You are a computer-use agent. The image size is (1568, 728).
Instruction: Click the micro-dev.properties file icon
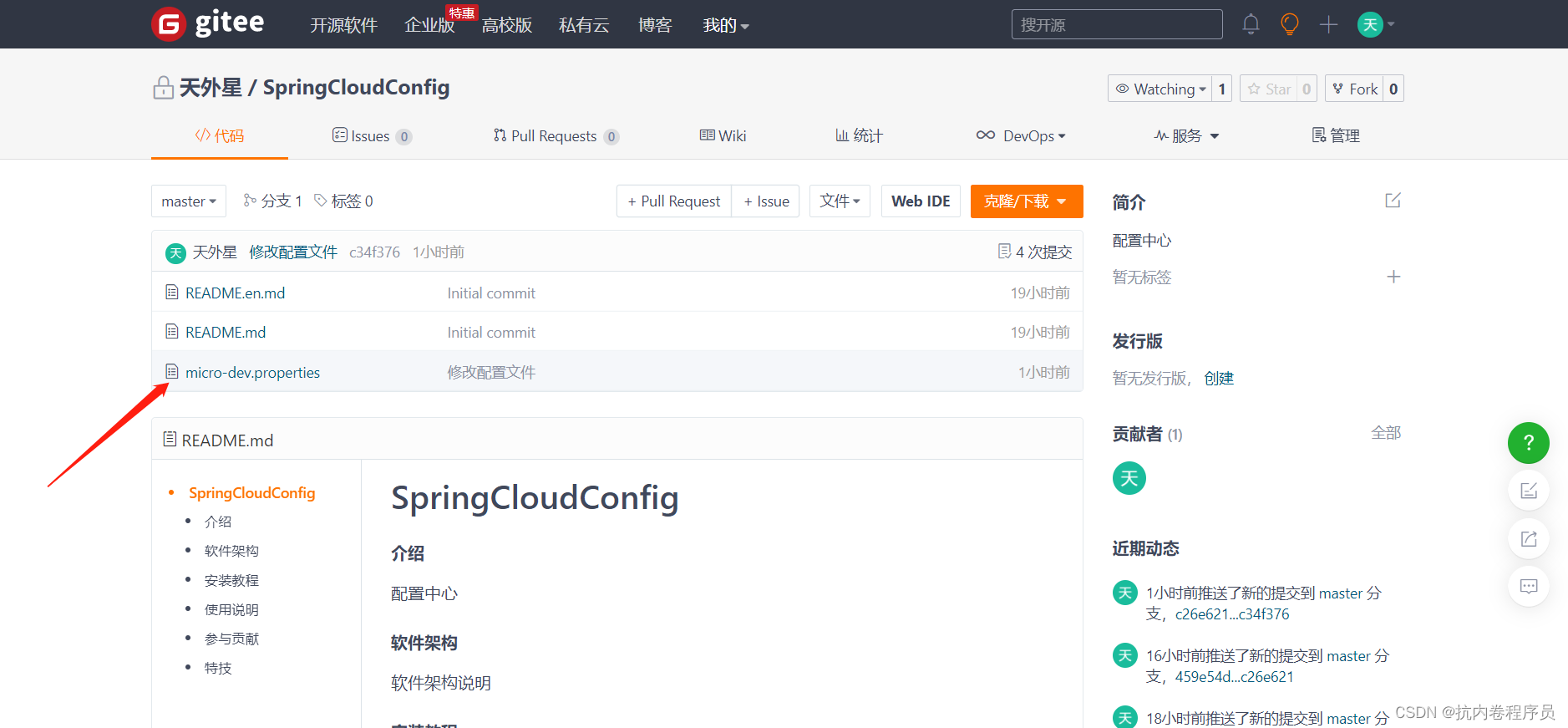click(172, 371)
